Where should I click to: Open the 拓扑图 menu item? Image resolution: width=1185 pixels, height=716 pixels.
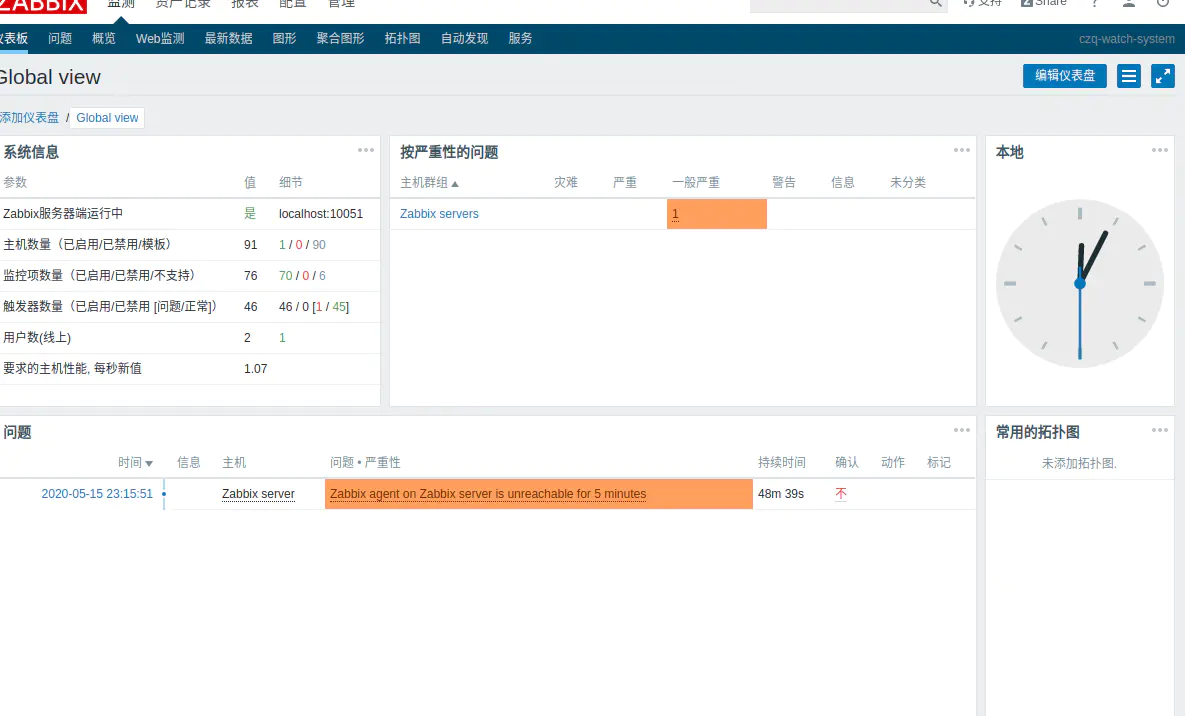tap(402, 39)
